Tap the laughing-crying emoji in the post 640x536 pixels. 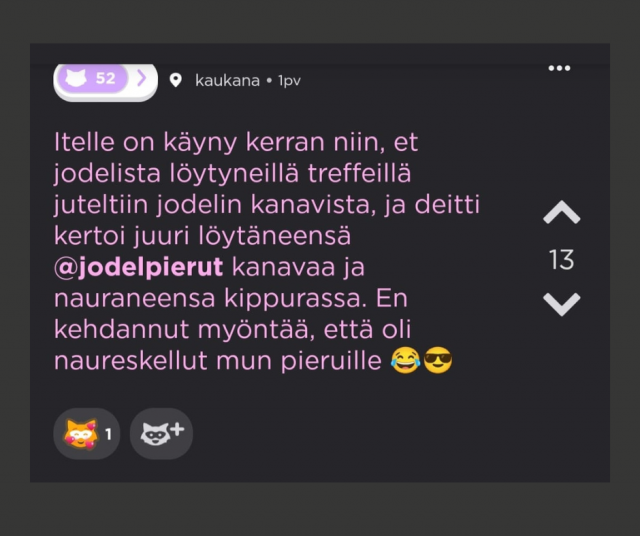tap(405, 360)
